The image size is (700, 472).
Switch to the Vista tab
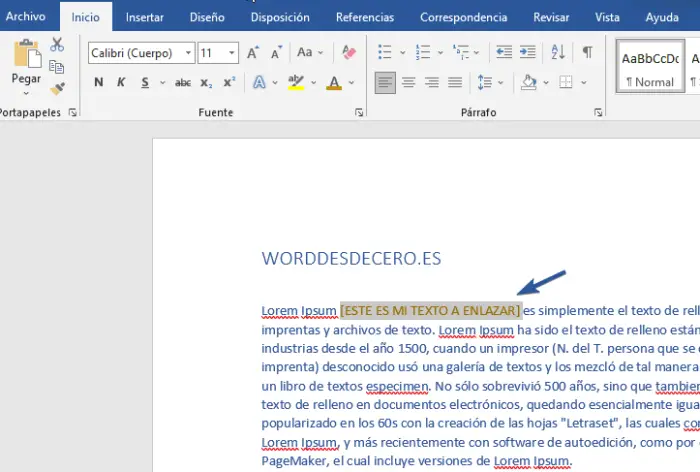[x=607, y=17]
